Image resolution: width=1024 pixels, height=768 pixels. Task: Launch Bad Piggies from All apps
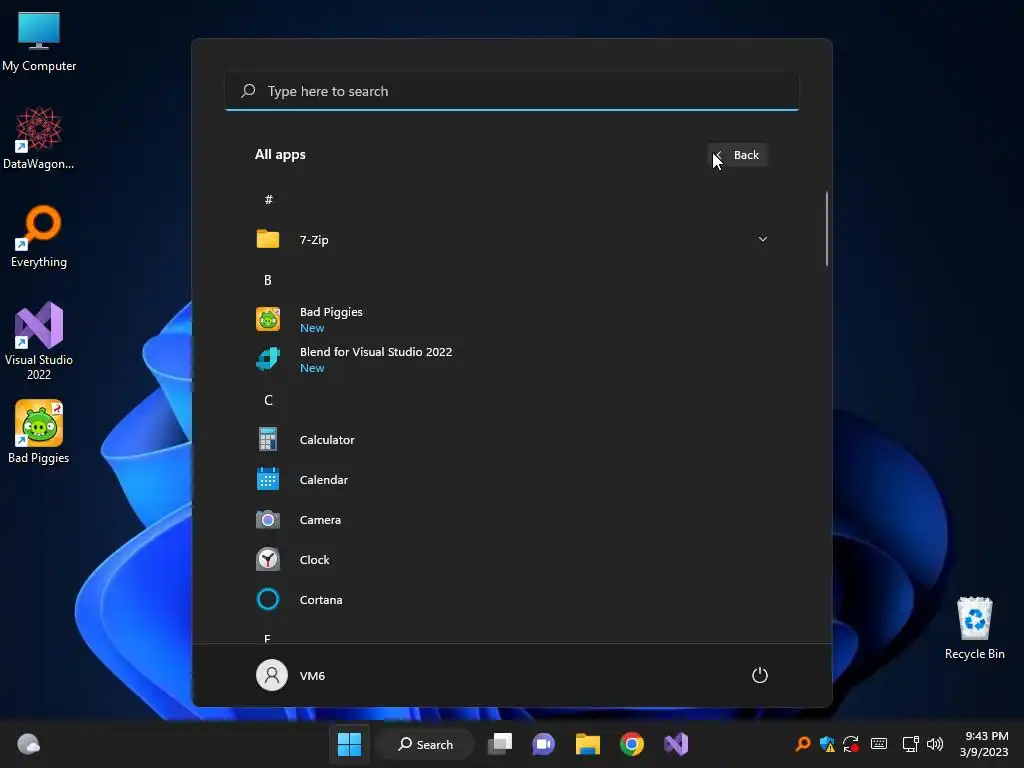click(511, 319)
